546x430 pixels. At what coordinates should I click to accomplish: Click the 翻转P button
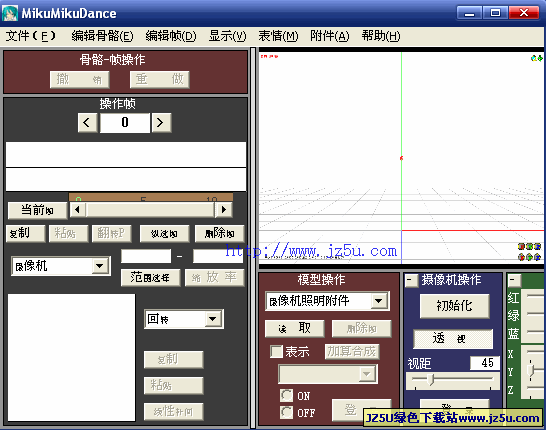(x=111, y=233)
